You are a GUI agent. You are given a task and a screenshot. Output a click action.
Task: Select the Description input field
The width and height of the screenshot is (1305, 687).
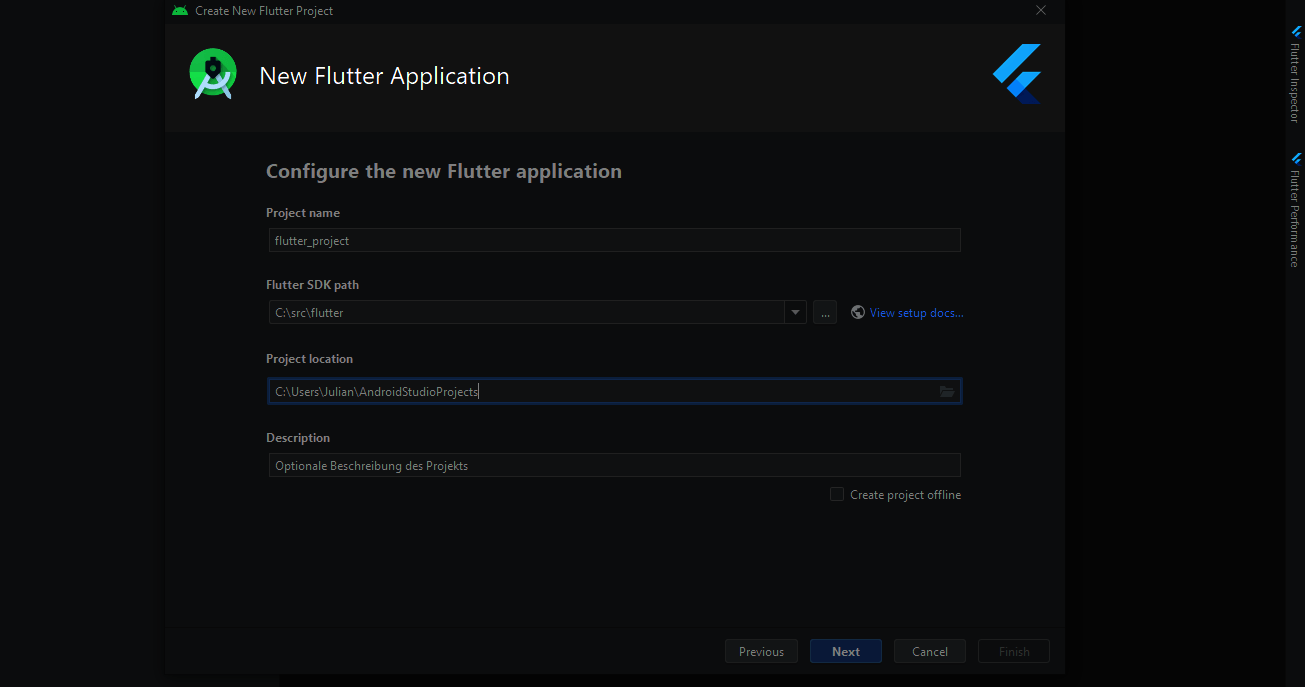point(615,465)
